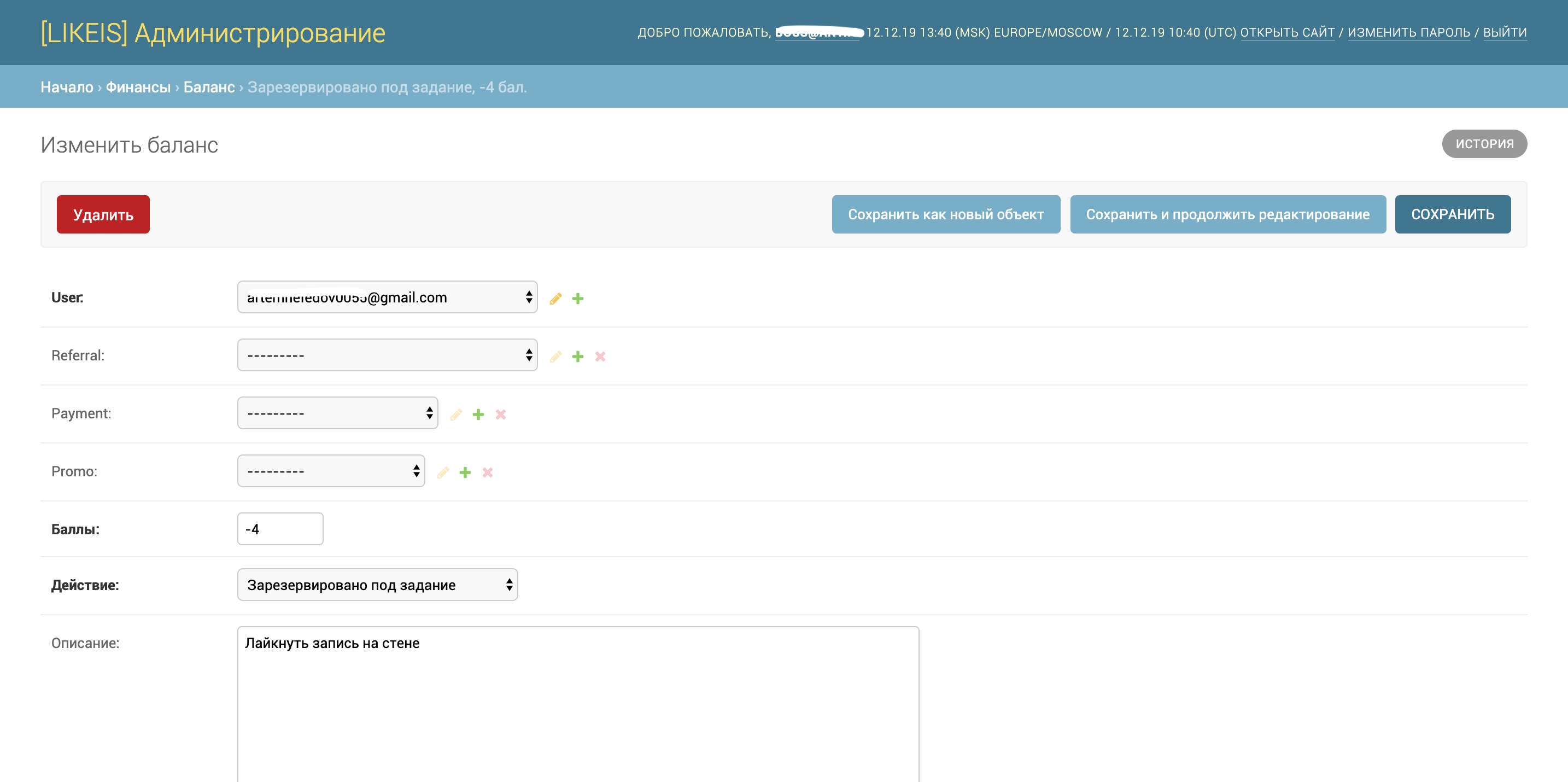Image resolution: width=1568 pixels, height=782 pixels.
Task: Click the red Удалить button
Action: (x=103, y=214)
